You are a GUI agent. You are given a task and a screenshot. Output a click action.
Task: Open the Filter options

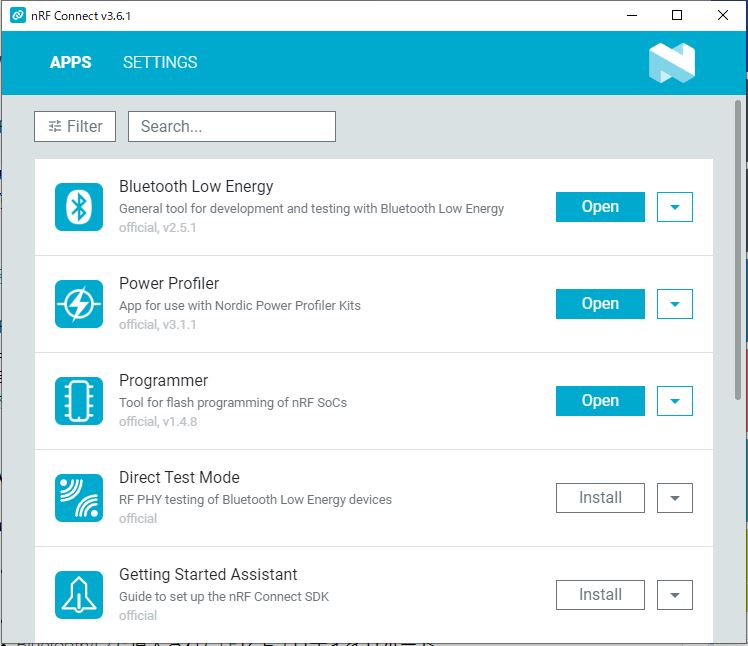tap(75, 126)
